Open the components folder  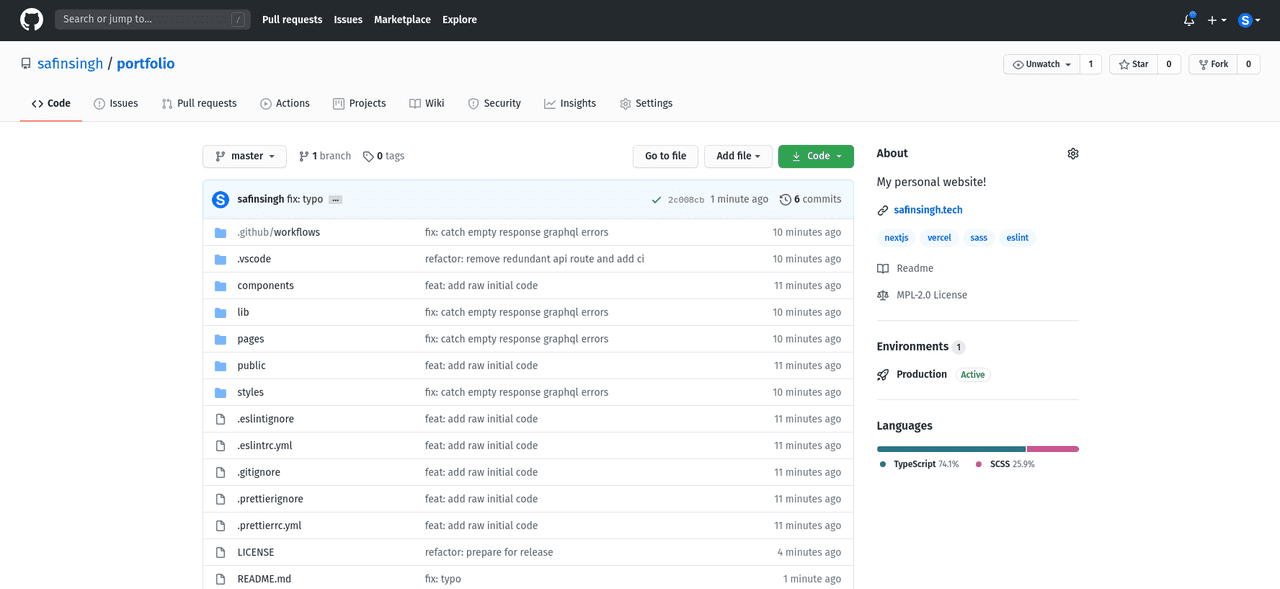pyautogui.click(x=266, y=285)
